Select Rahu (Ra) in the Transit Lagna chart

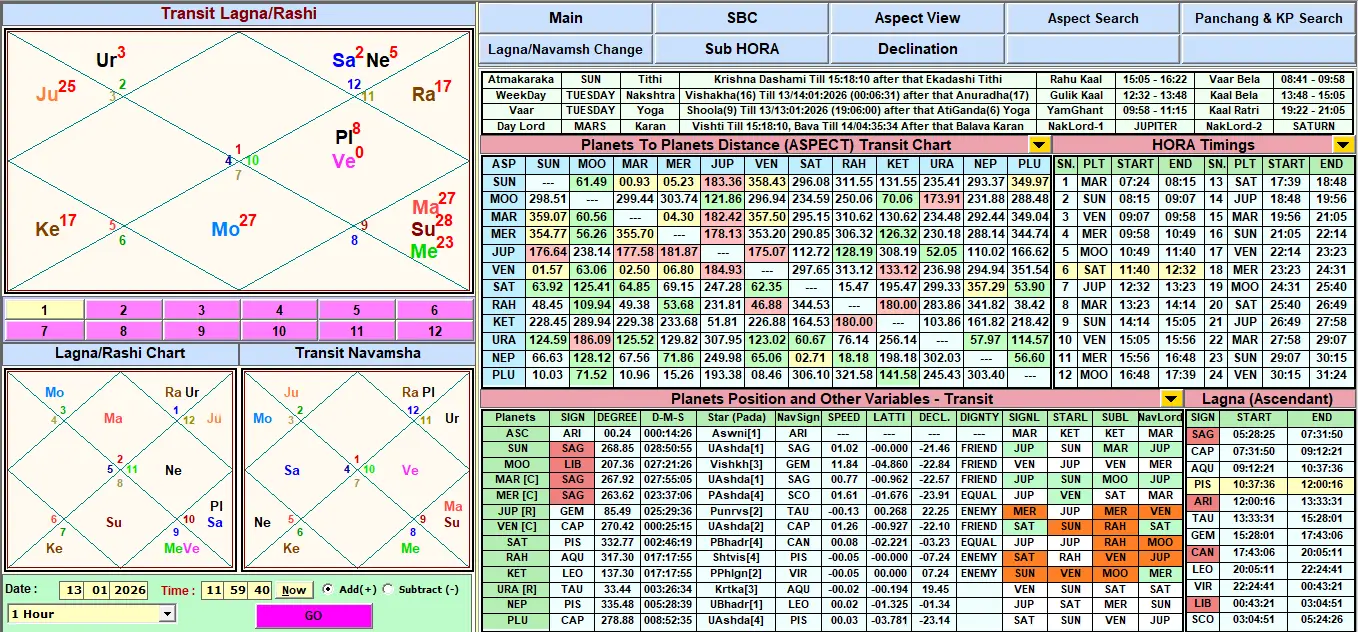(424, 94)
